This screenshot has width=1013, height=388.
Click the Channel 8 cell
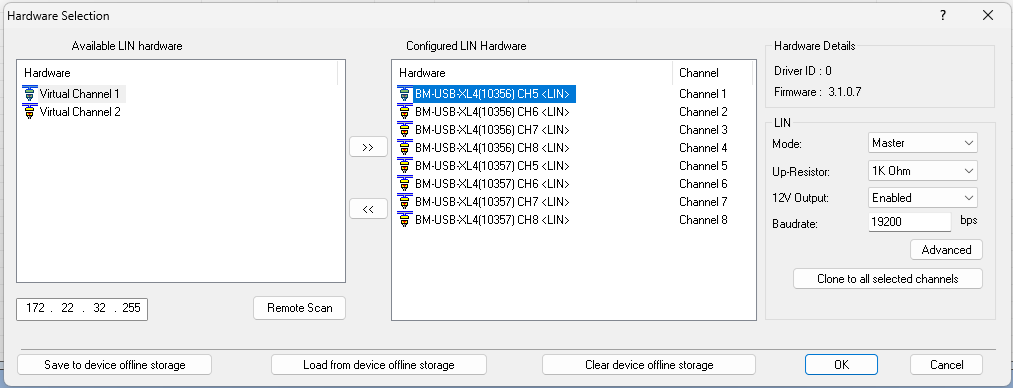703,220
